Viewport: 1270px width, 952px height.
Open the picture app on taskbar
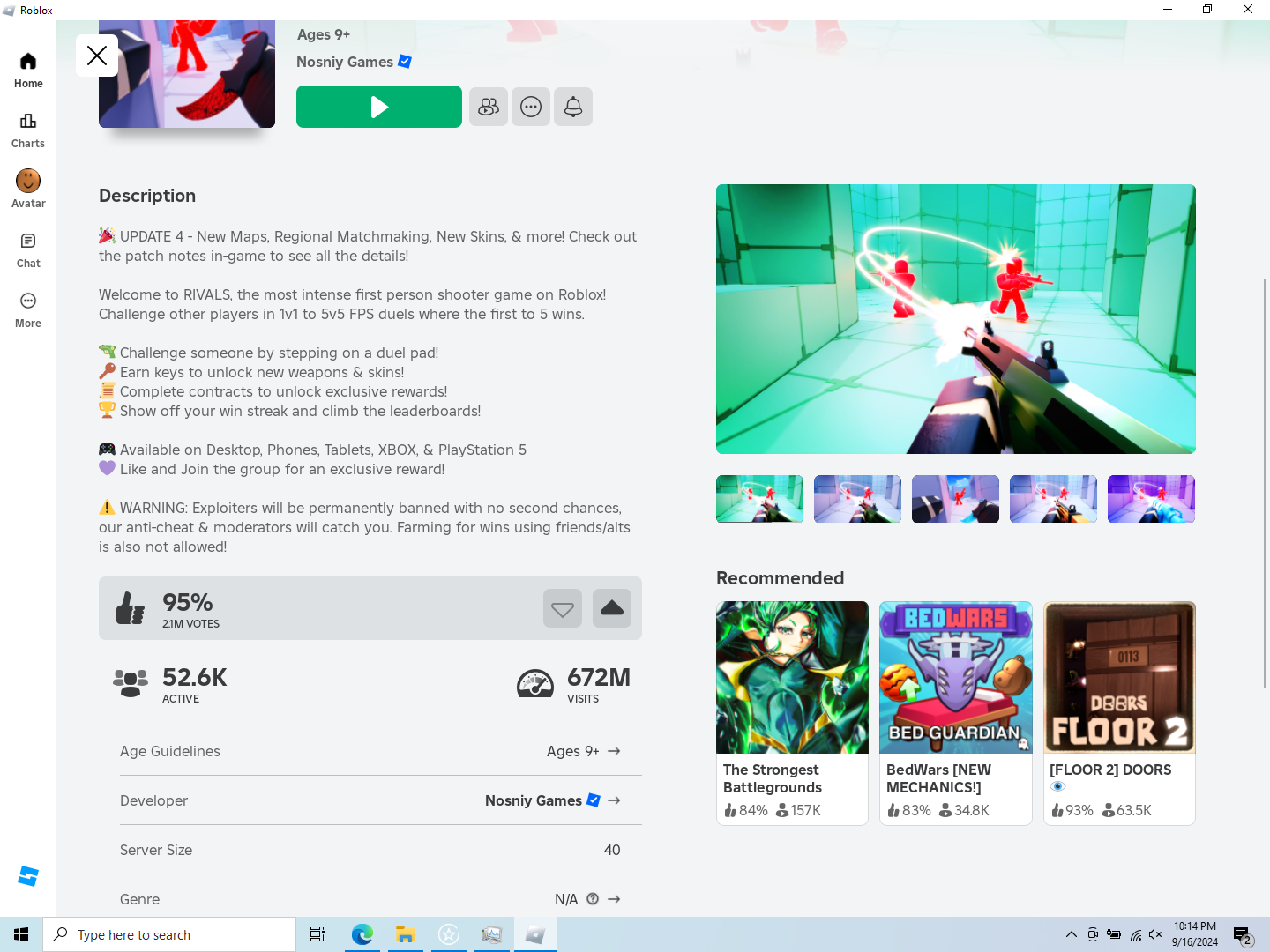tap(492, 934)
